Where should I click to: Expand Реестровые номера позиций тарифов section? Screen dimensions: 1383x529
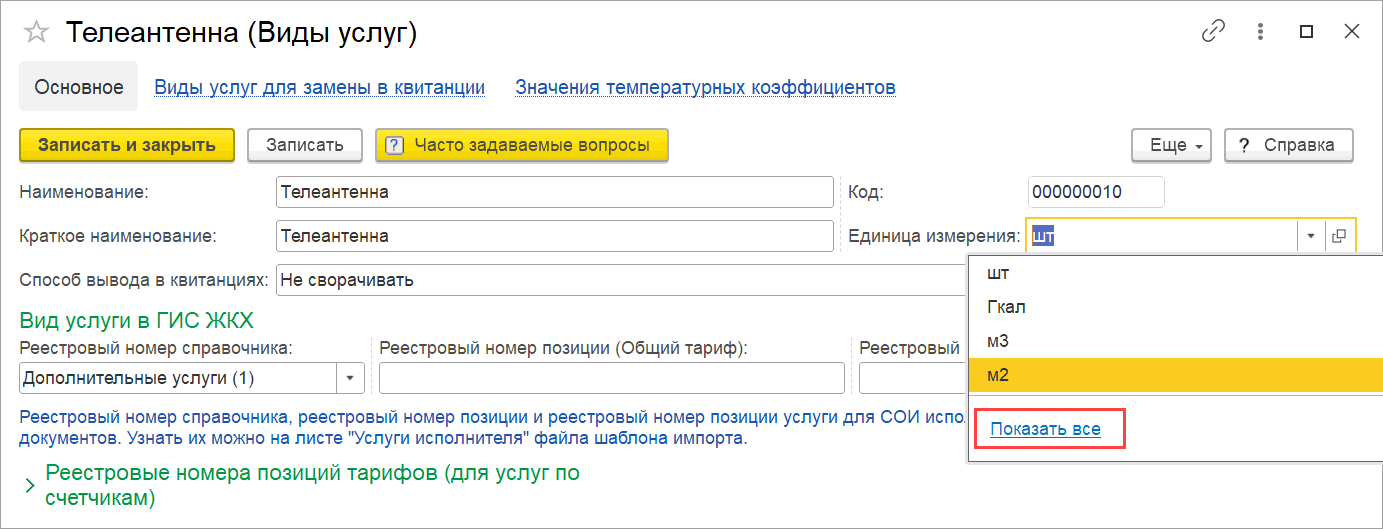(x=30, y=485)
